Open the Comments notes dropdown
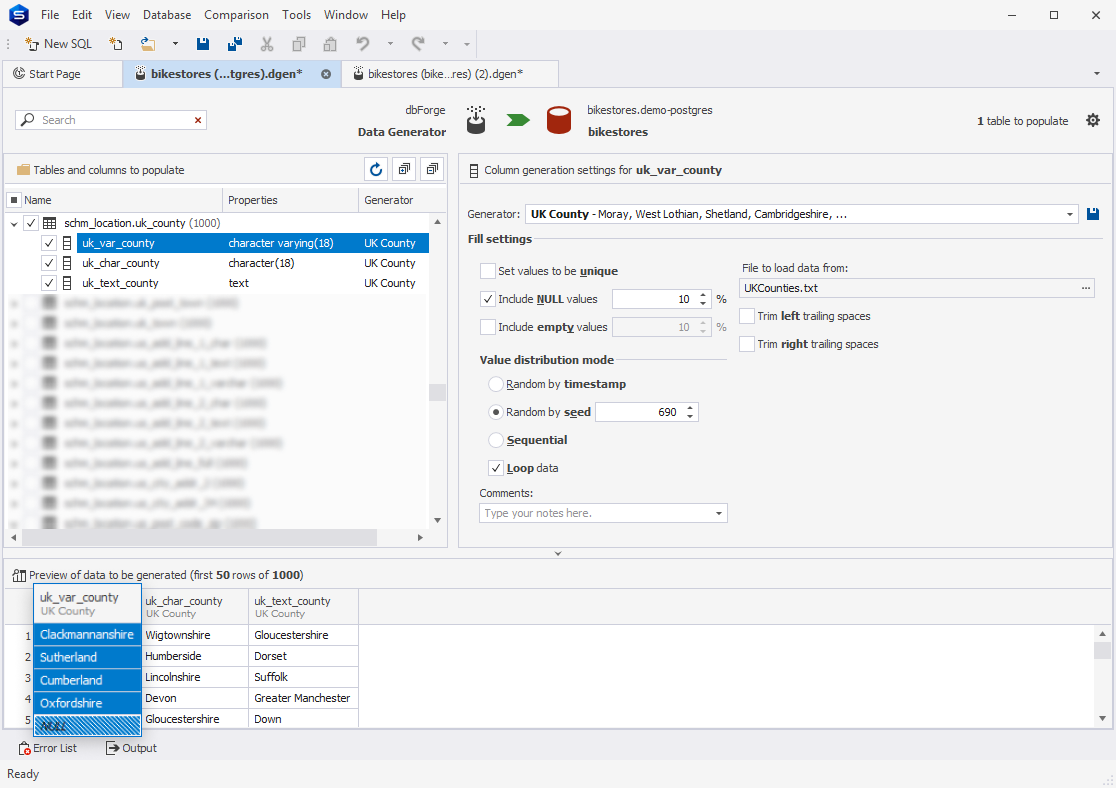 pyautogui.click(x=719, y=513)
